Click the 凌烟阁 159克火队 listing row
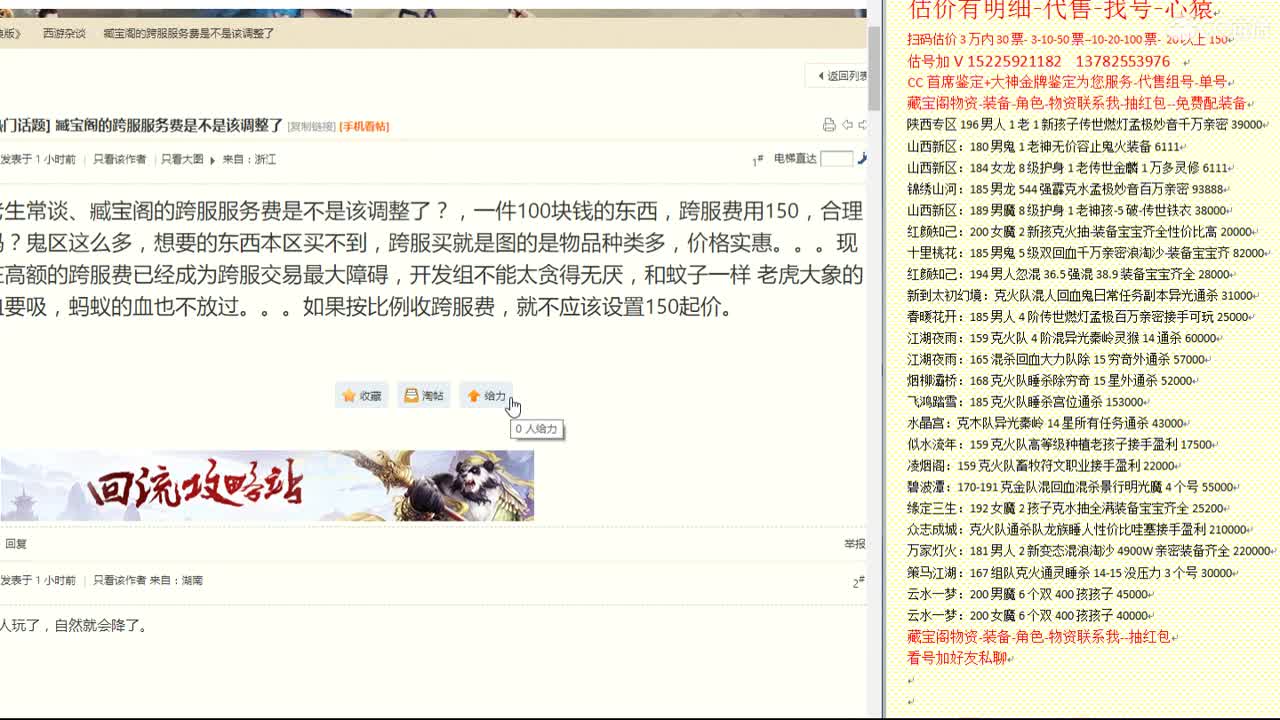 click(1042, 466)
